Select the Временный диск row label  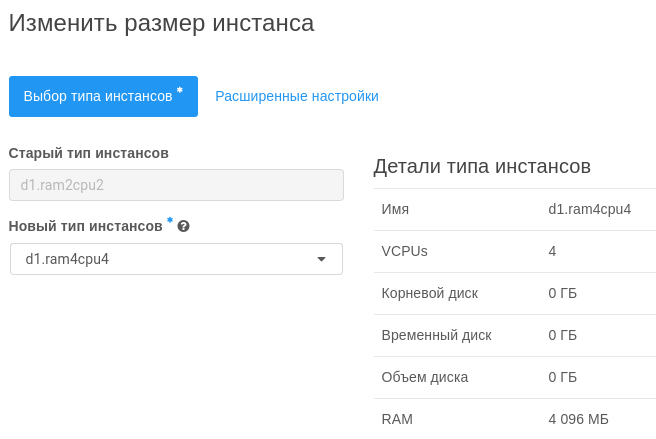coord(436,335)
